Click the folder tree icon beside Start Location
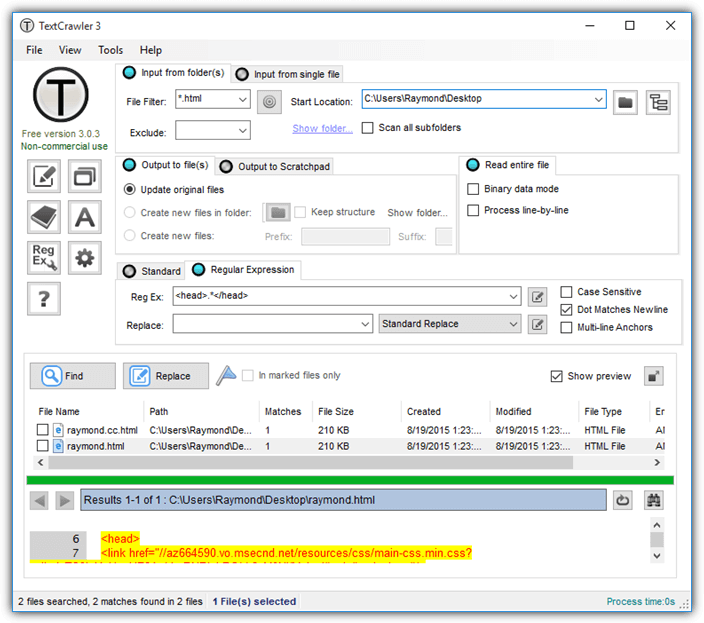This screenshot has width=704, height=623. 658,102
